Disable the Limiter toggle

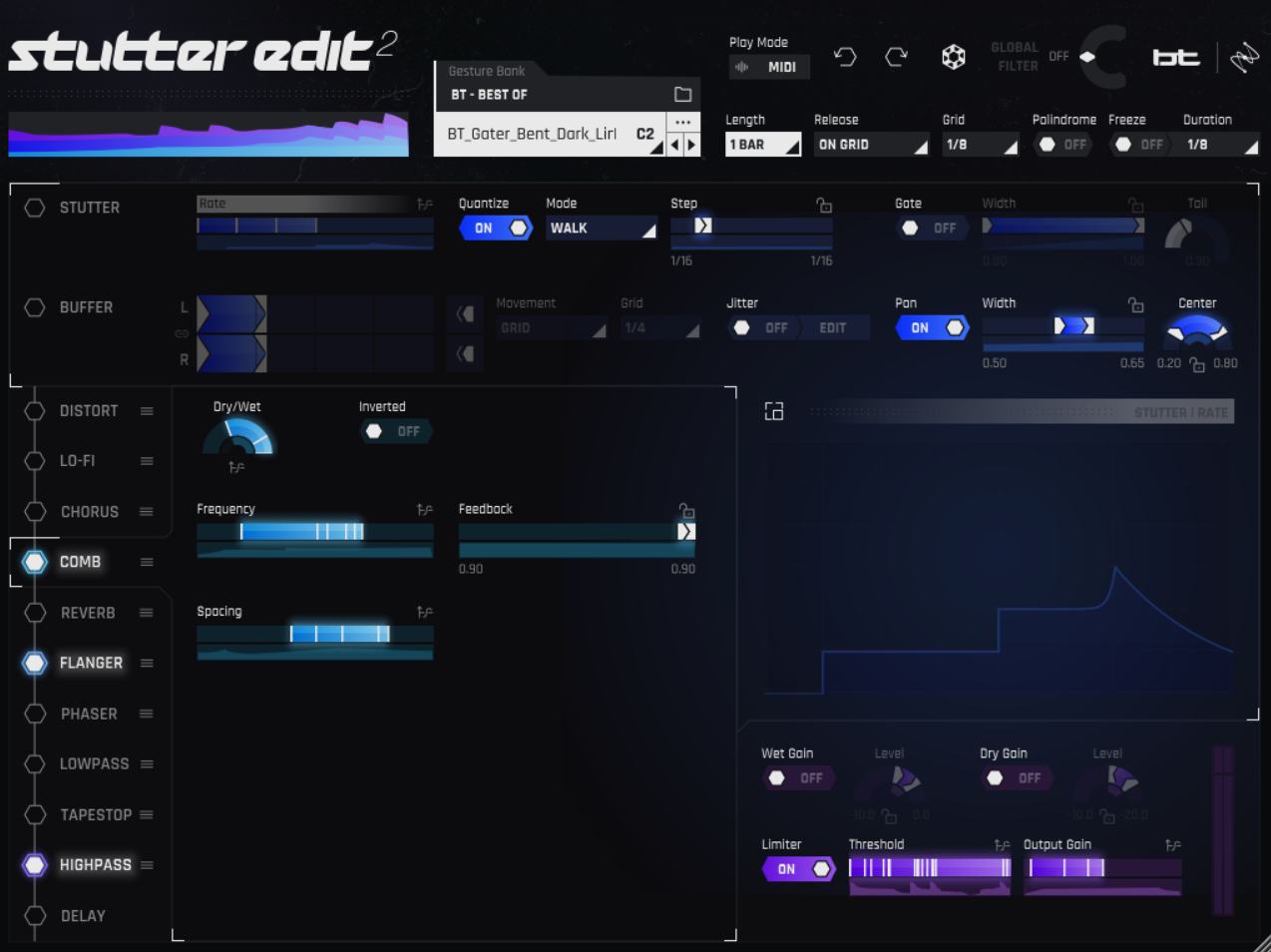pyautogui.click(x=798, y=869)
